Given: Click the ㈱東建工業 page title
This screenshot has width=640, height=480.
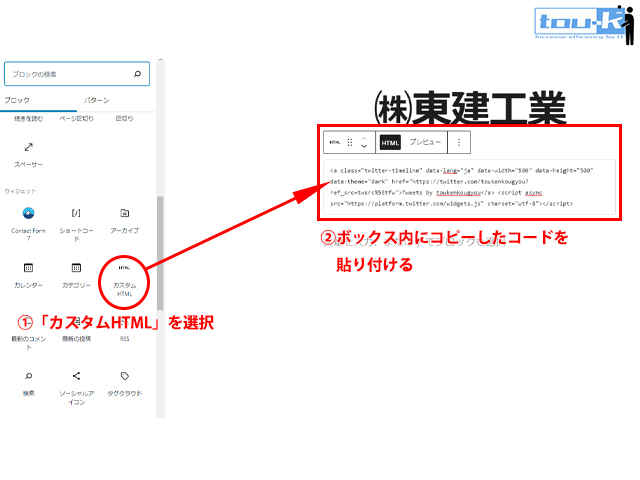Looking at the screenshot, I should pos(469,108).
